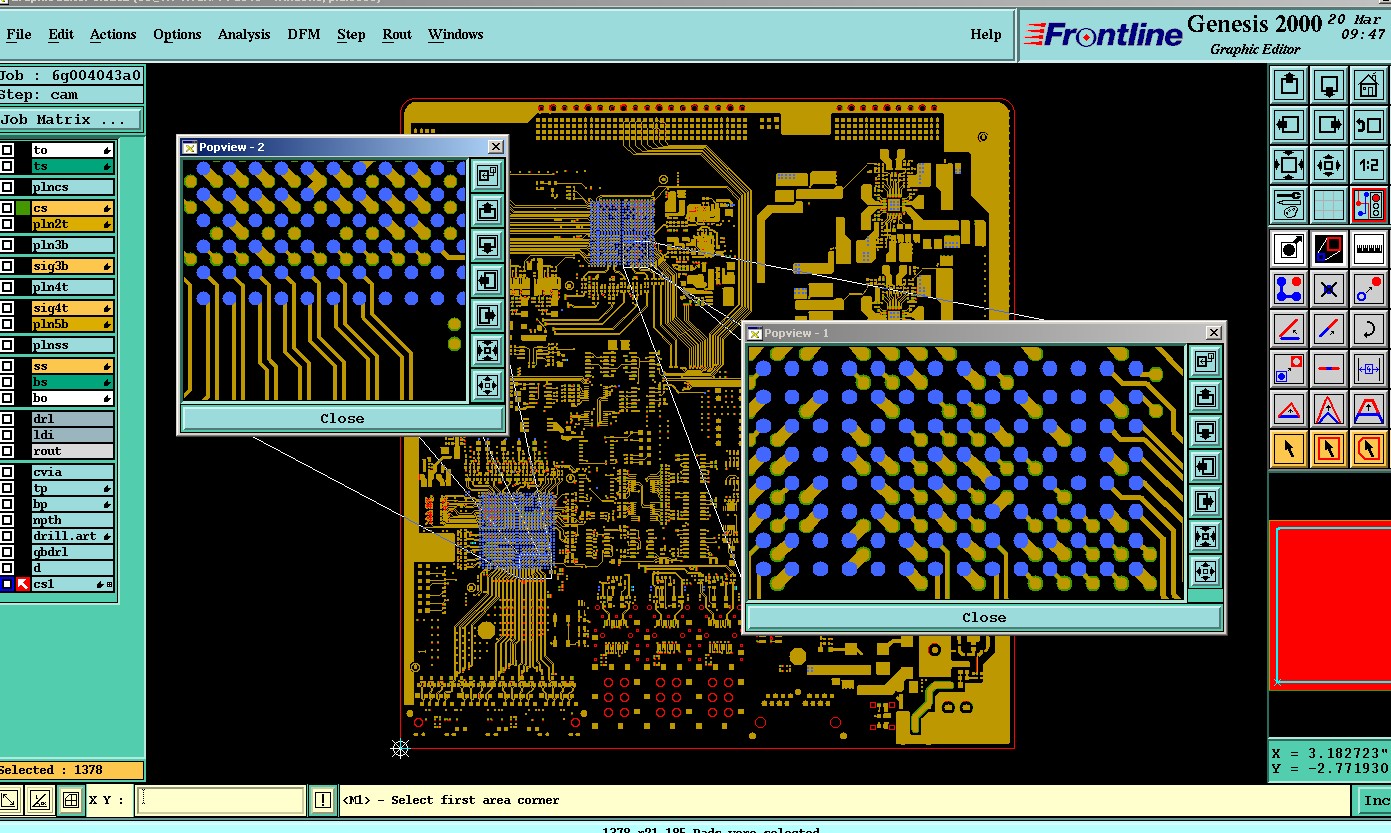Open the Step menu
Screen dimensions: 1391x833
pyautogui.click(x=351, y=34)
